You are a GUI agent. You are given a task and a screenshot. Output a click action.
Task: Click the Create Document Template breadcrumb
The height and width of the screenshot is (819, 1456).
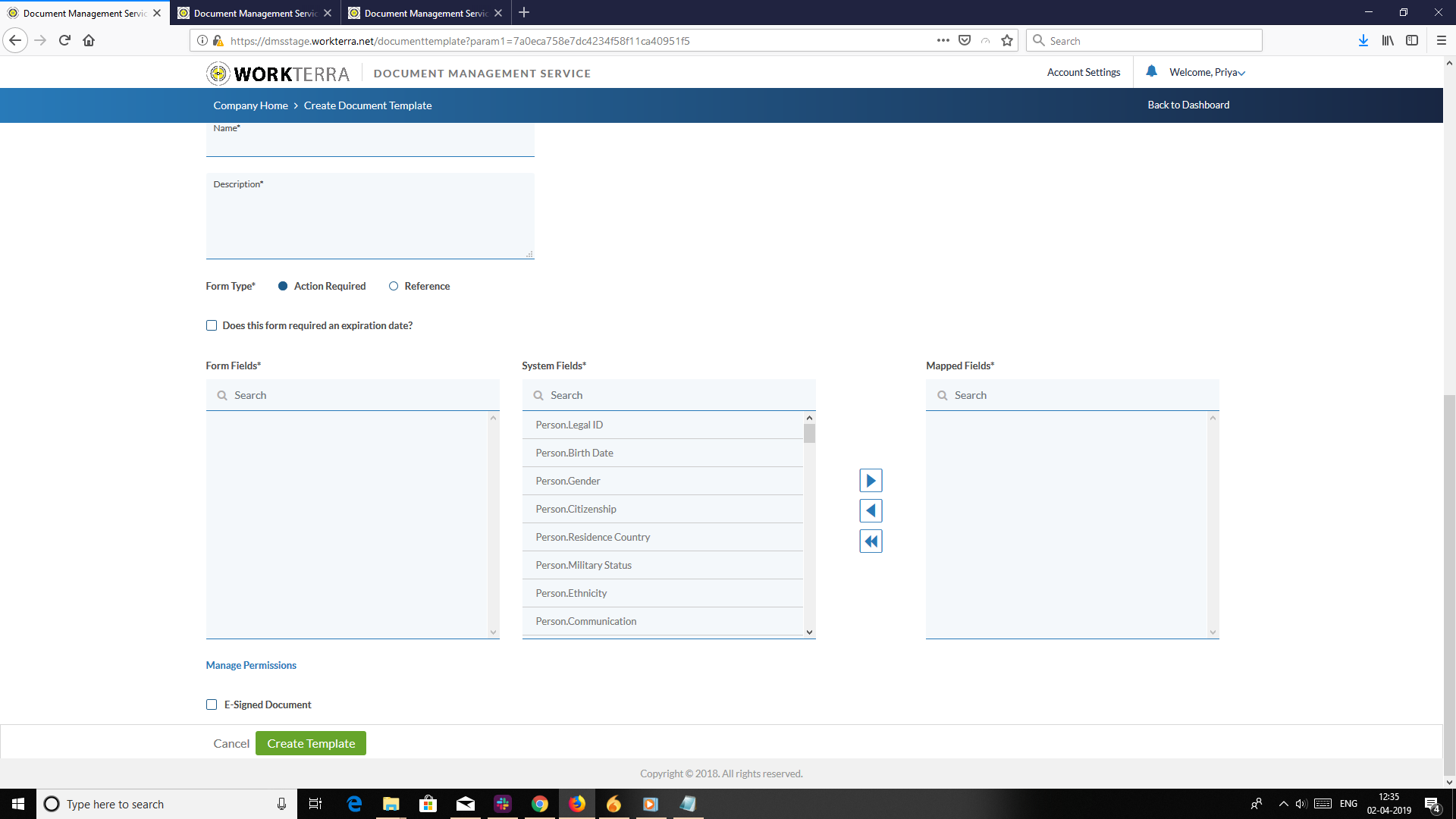point(368,105)
